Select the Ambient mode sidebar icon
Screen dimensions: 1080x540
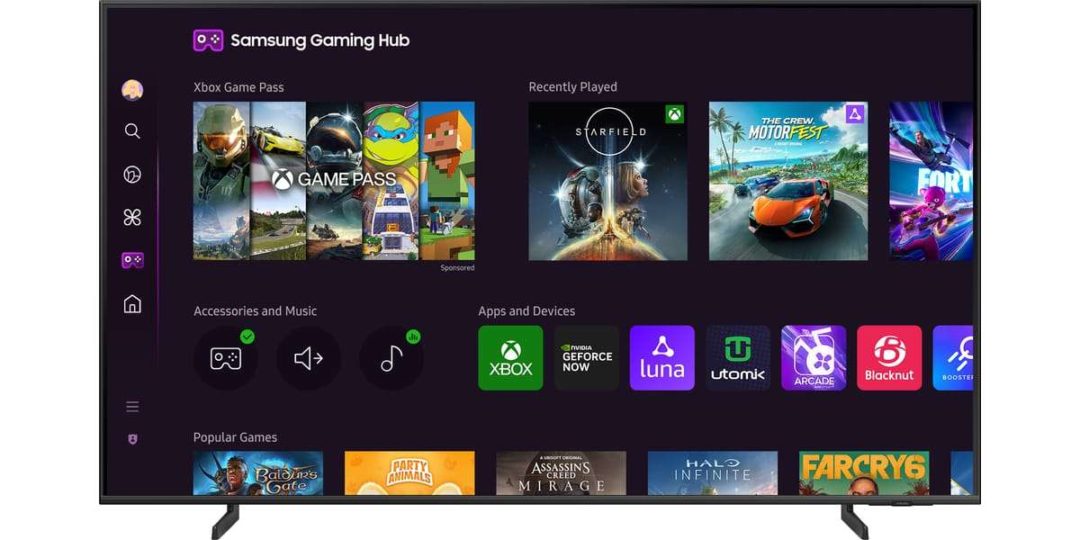[x=132, y=175]
